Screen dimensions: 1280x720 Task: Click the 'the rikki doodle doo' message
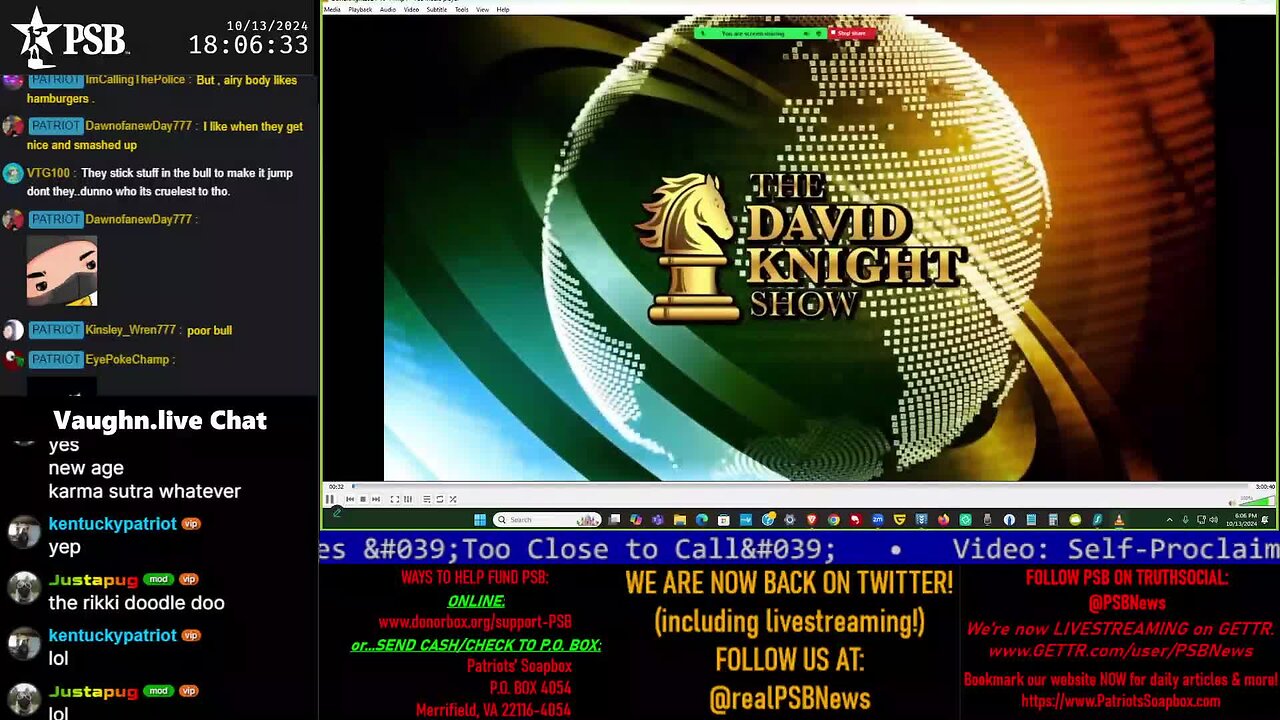point(136,603)
